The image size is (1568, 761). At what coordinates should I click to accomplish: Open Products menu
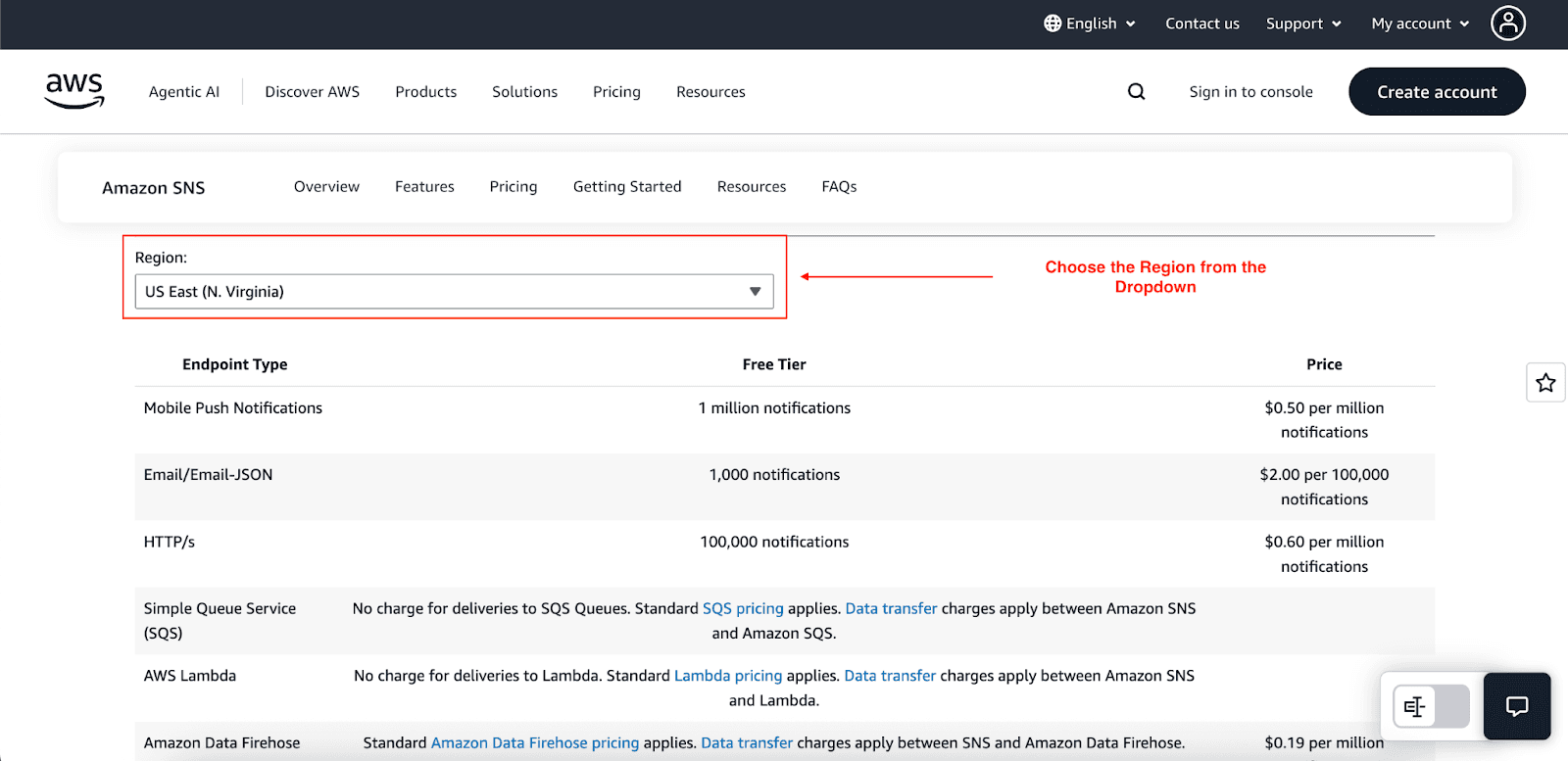click(x=425, y=92)
